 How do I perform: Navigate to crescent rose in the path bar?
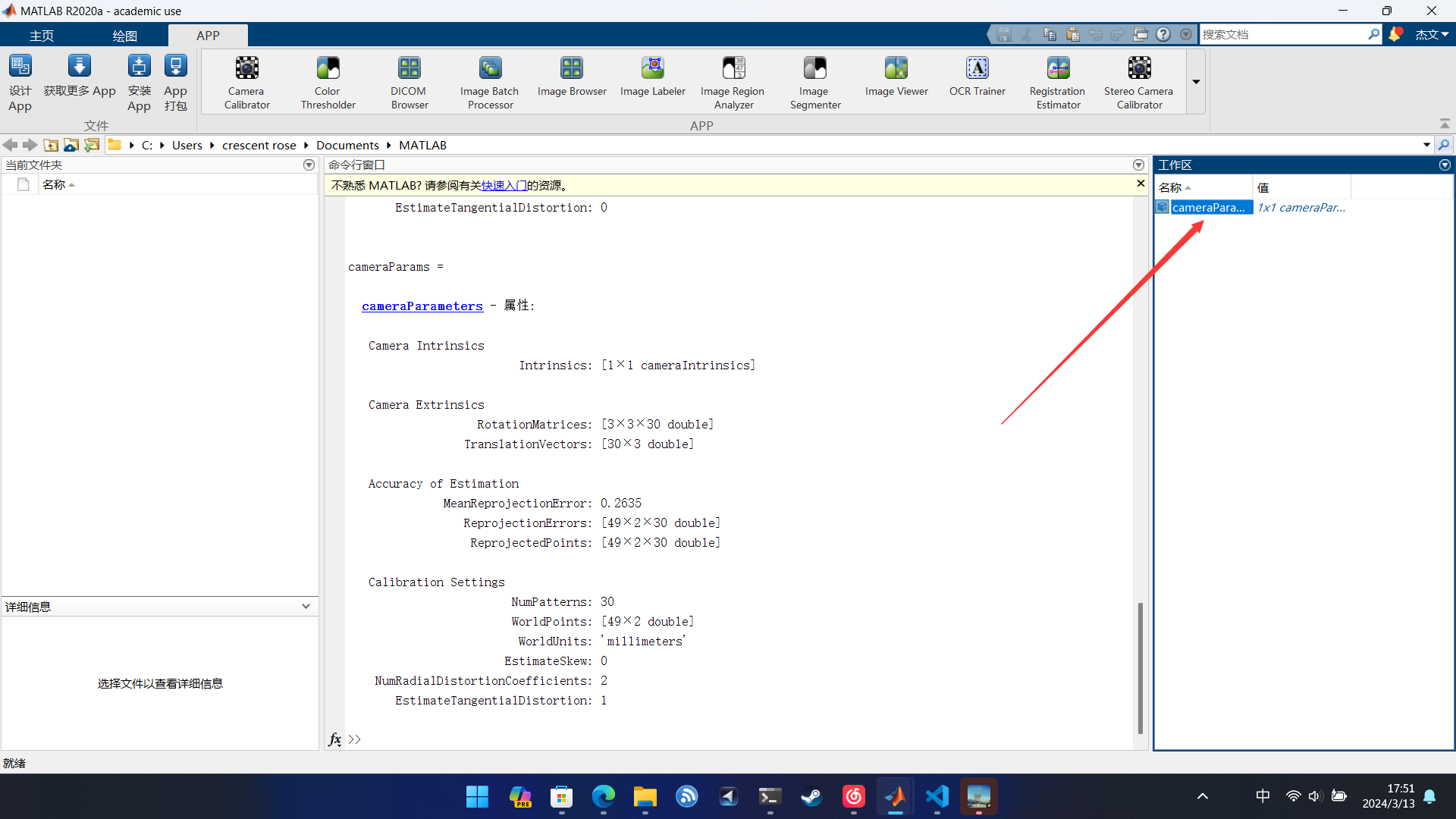point(259,145)
